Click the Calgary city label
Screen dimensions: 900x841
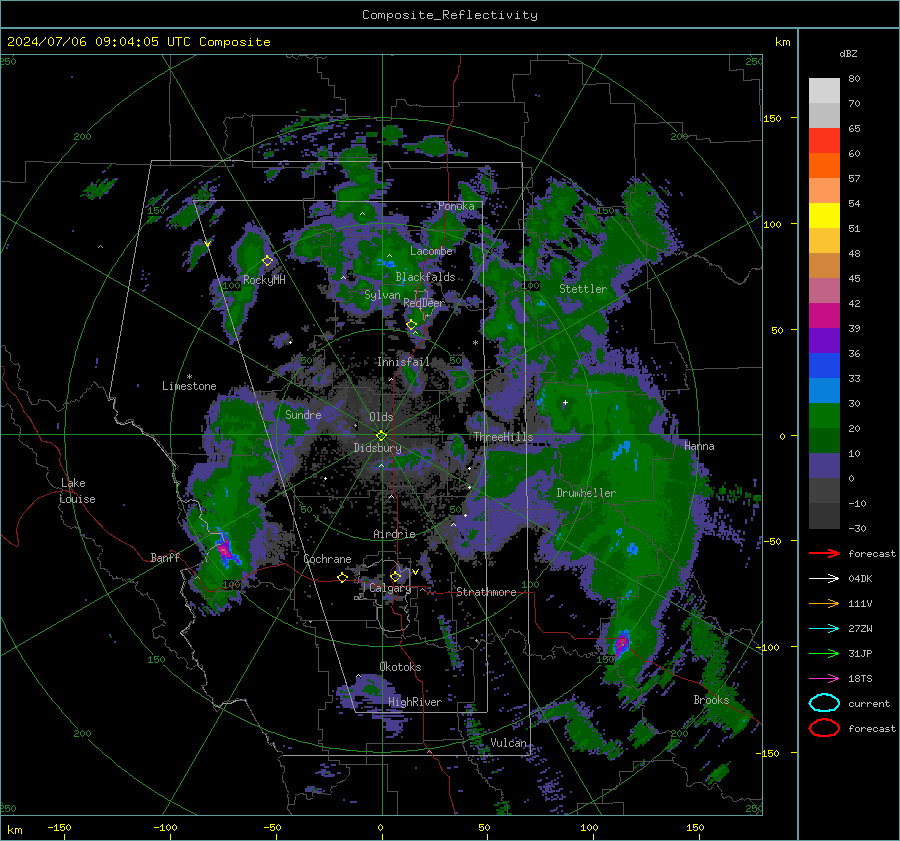coord(390,588)
